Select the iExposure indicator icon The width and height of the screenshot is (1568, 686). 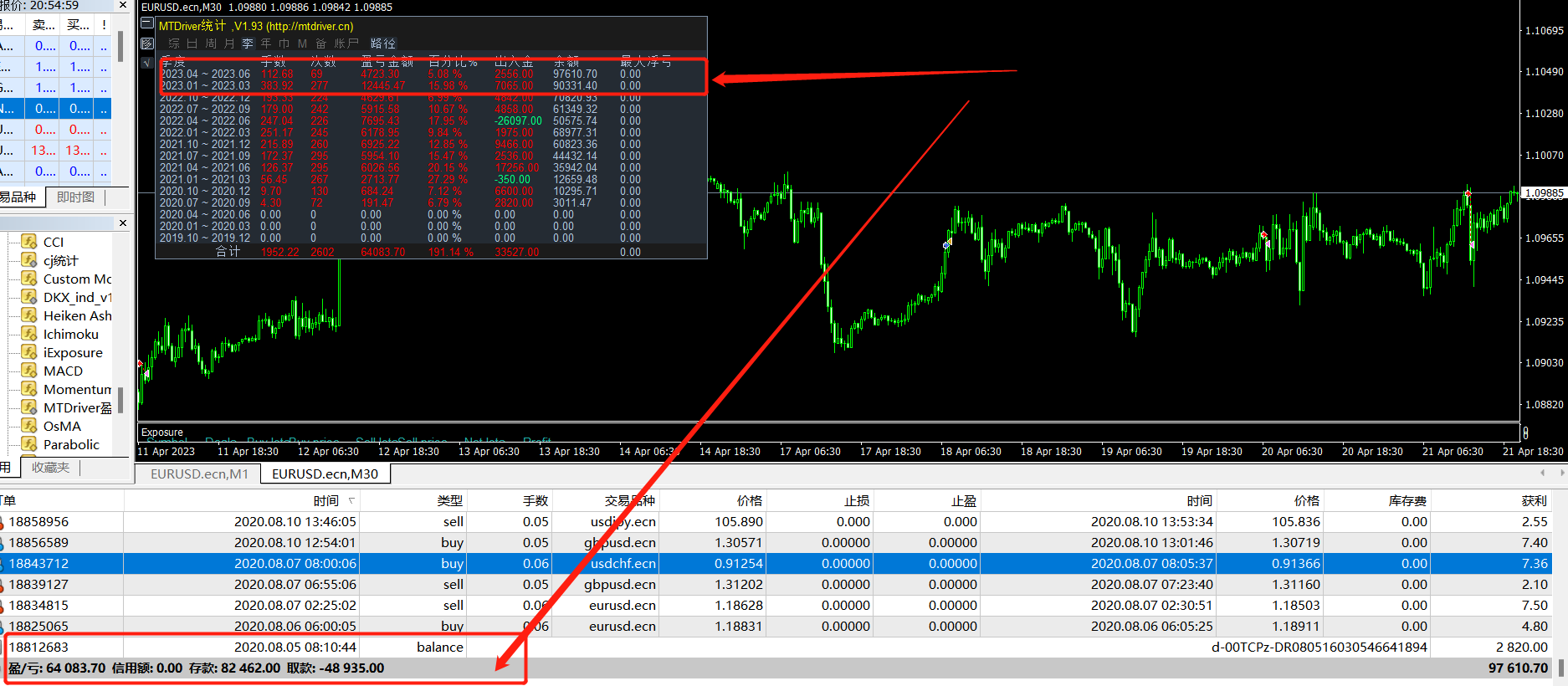pos(29,352)
